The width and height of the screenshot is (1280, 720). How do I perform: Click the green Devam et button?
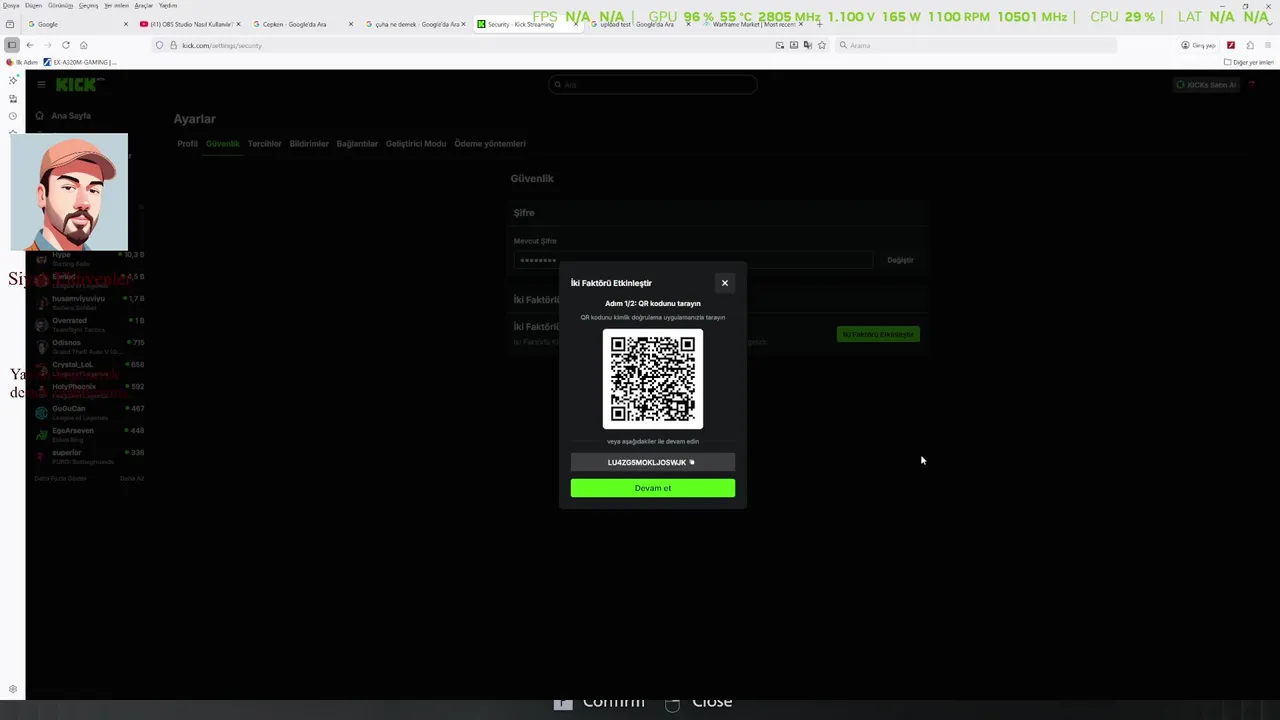coord(652,488)
